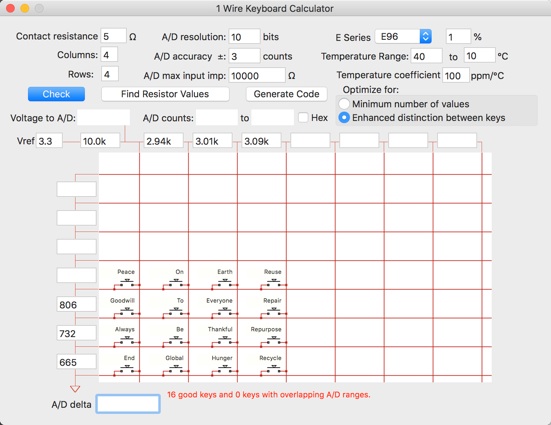551x425 pixels.
Task: Click the Peace key switch symbol
Action: point(127,283)
